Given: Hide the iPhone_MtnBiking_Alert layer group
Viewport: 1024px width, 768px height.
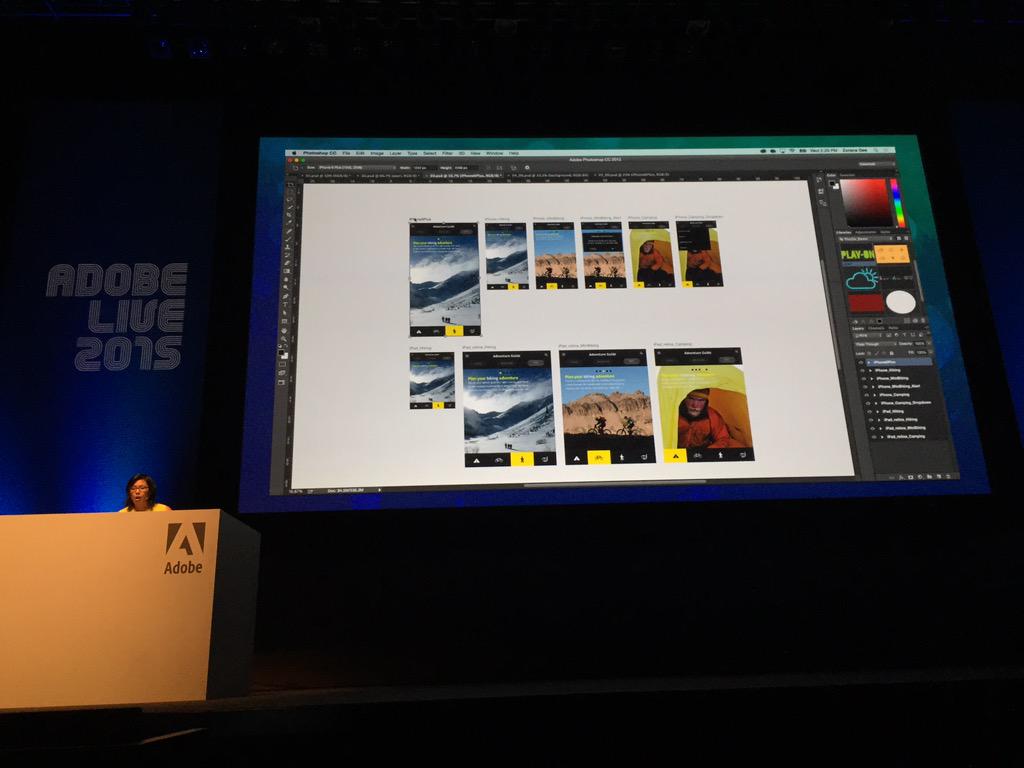Looking at the screenshot, I should click(865, 387).
